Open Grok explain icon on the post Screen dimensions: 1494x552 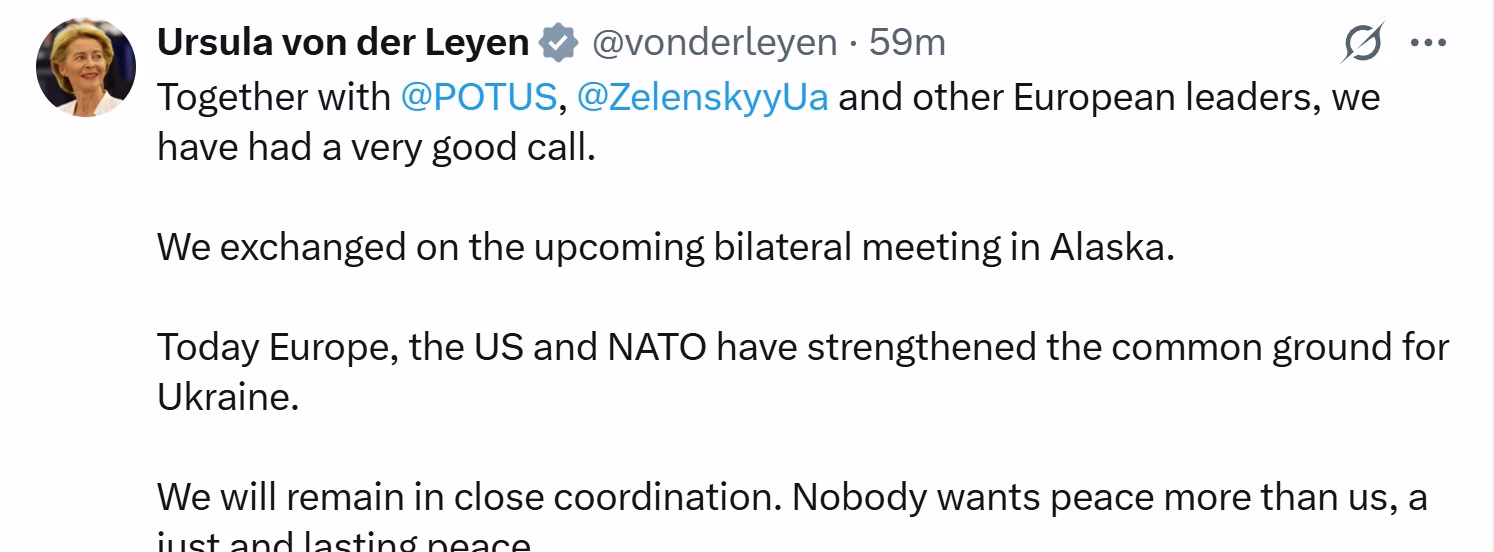coord(1364,43)
